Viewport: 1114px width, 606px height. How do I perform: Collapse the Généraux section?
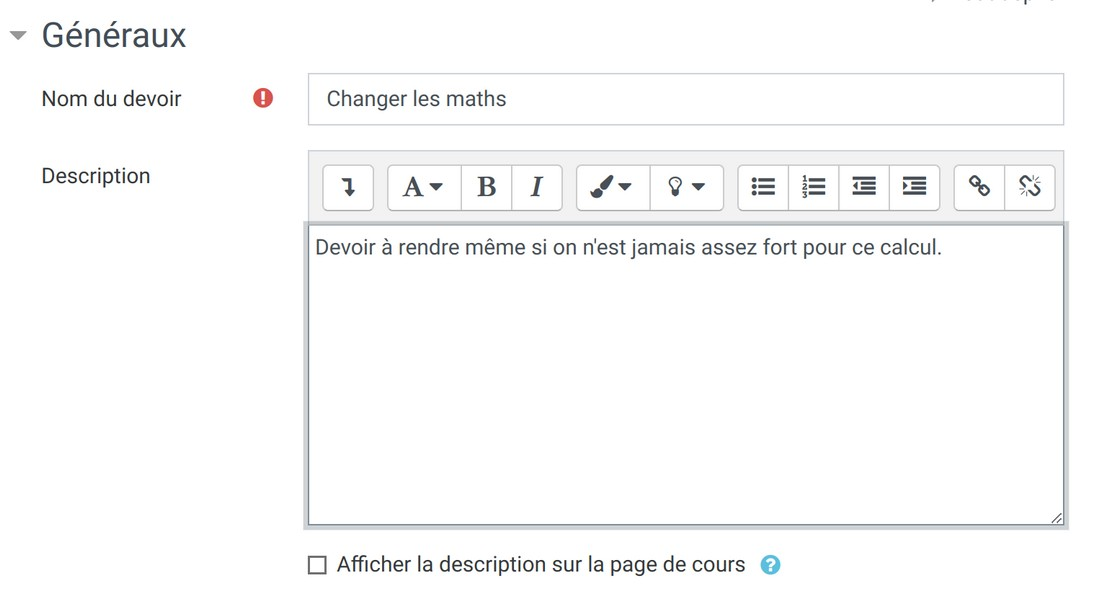pyautogui.click(x=17, y=36)
